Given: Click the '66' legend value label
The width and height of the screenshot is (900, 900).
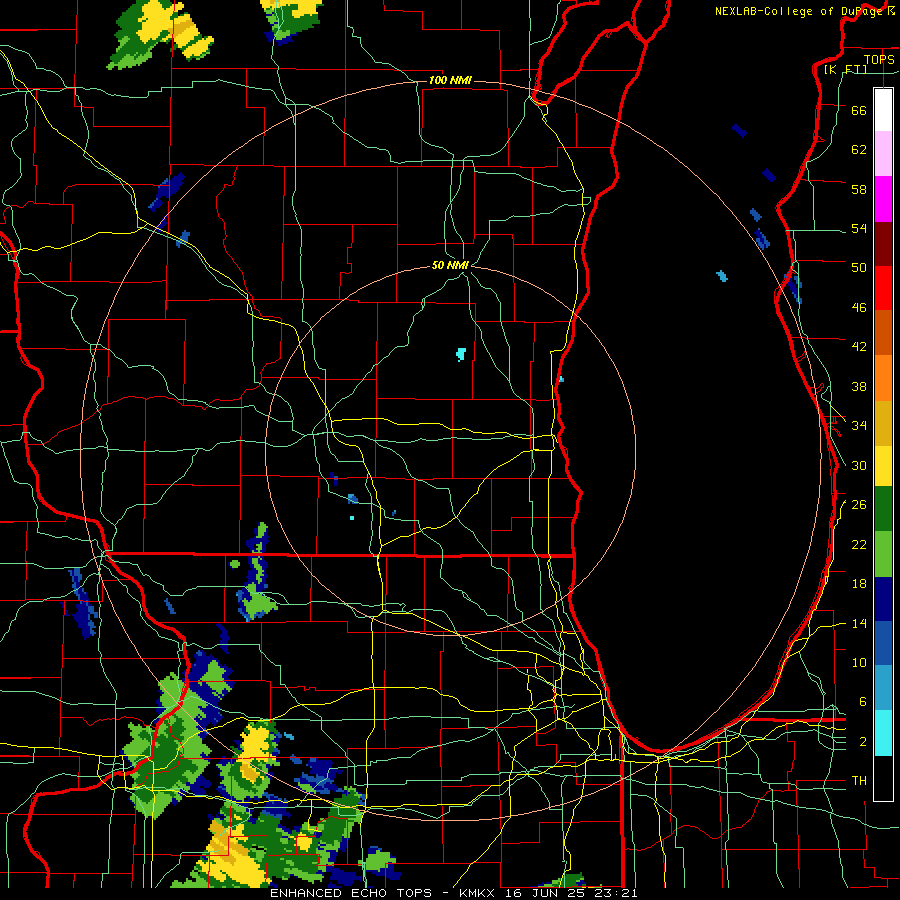Looking at the screenshot, I should coord(859,110).
